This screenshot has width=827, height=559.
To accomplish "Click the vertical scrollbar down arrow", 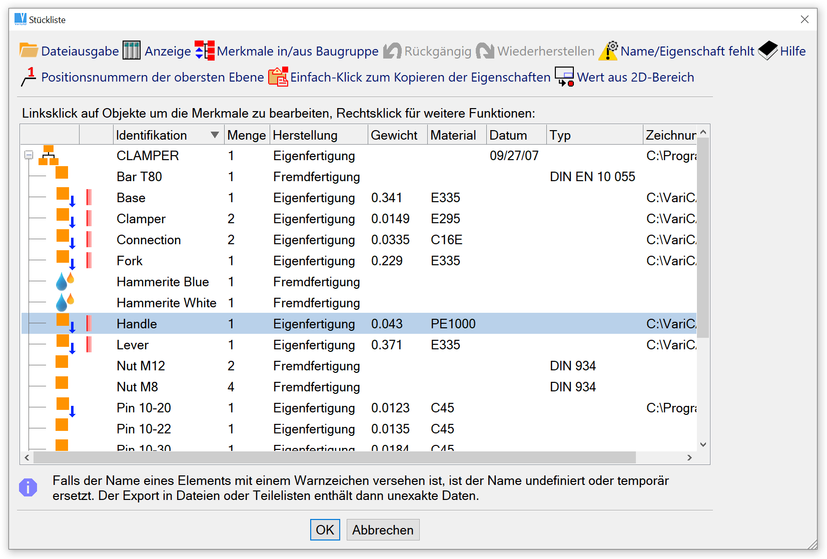I will pyautogui.click(x=702, y=444).
